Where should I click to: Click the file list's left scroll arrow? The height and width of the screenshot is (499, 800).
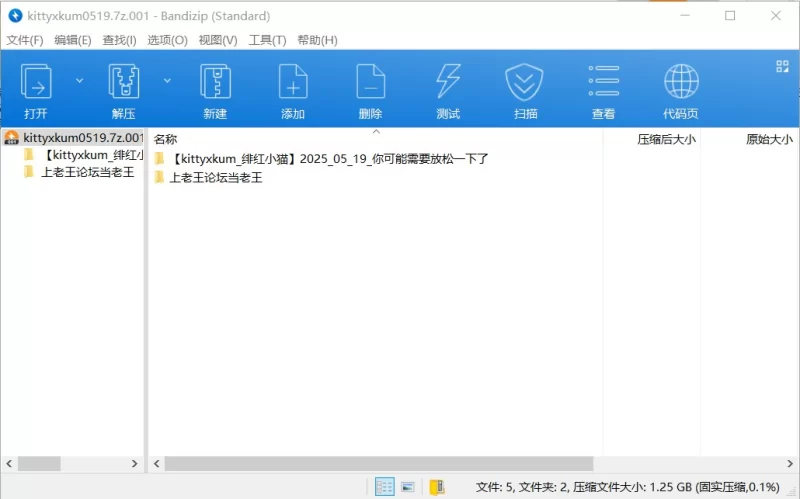point(157,463)
